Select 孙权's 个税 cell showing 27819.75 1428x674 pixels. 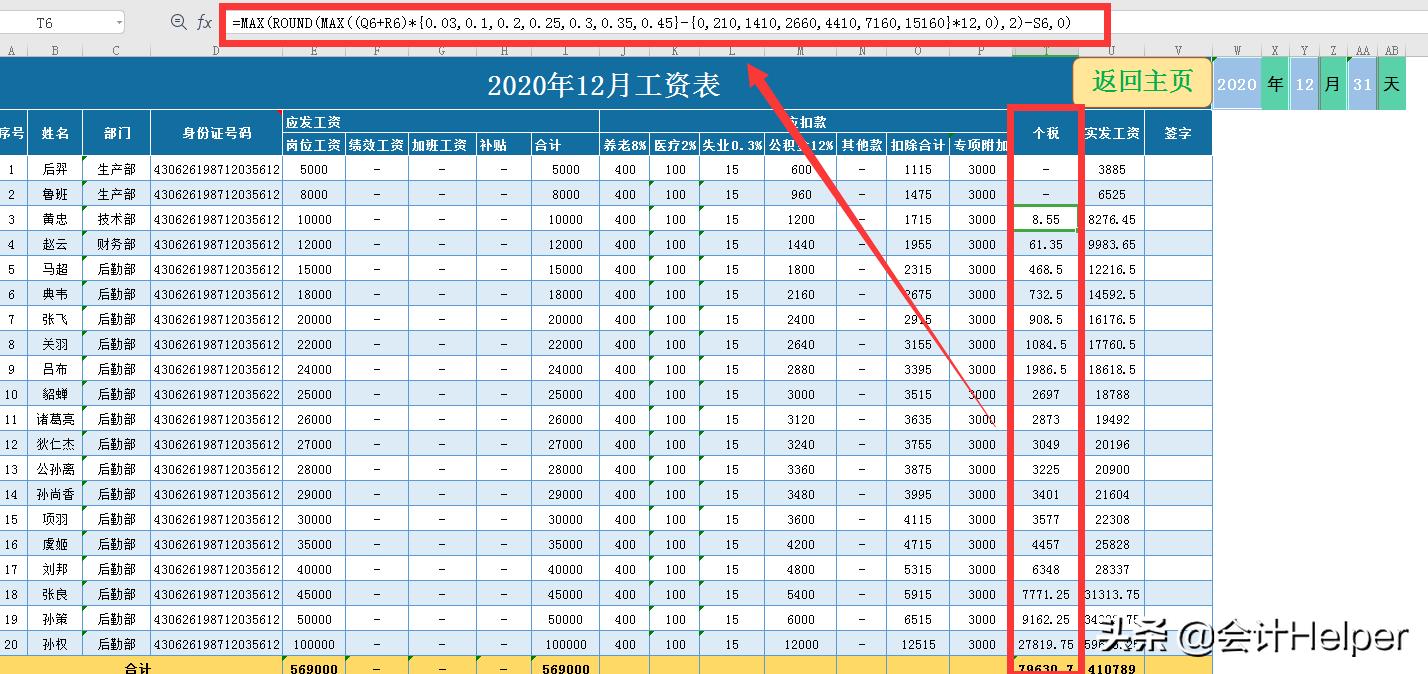tap(1046, 644)
